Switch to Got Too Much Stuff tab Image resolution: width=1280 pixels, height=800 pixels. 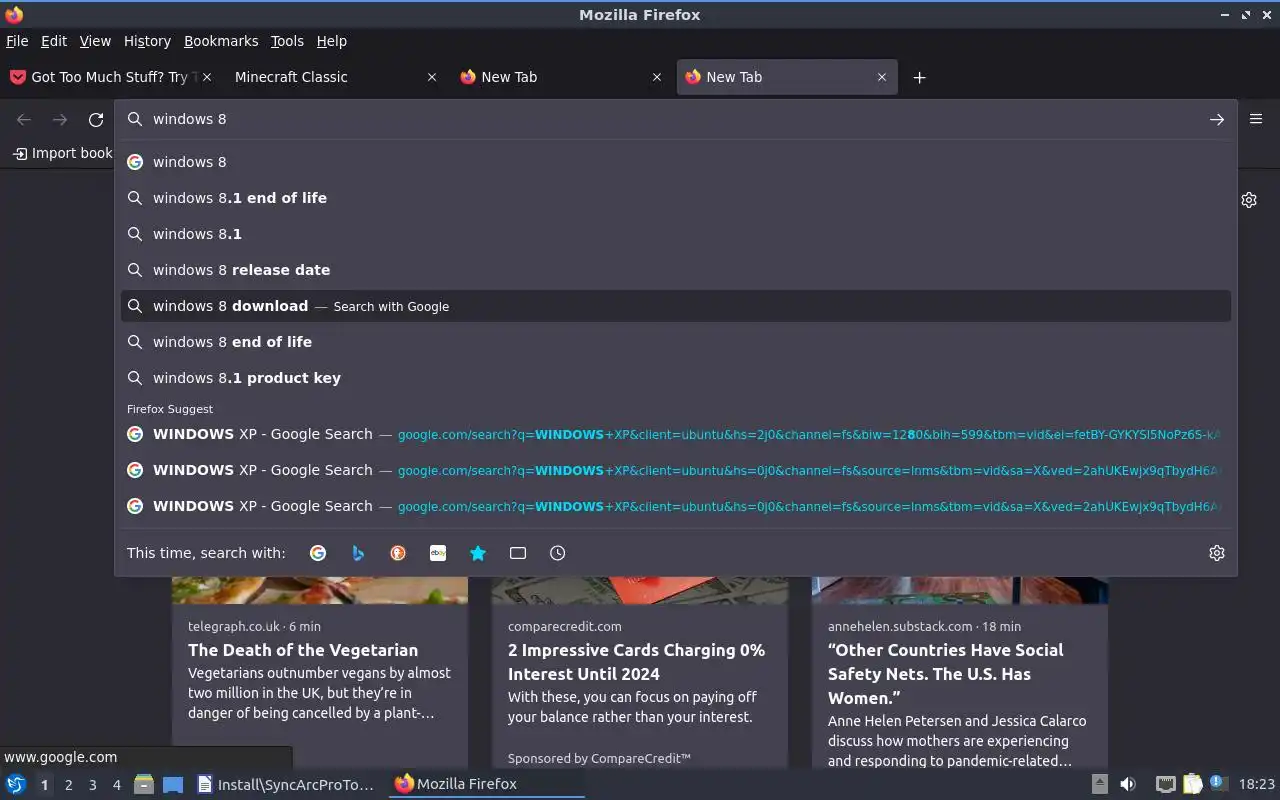click(x=109, y=77)
